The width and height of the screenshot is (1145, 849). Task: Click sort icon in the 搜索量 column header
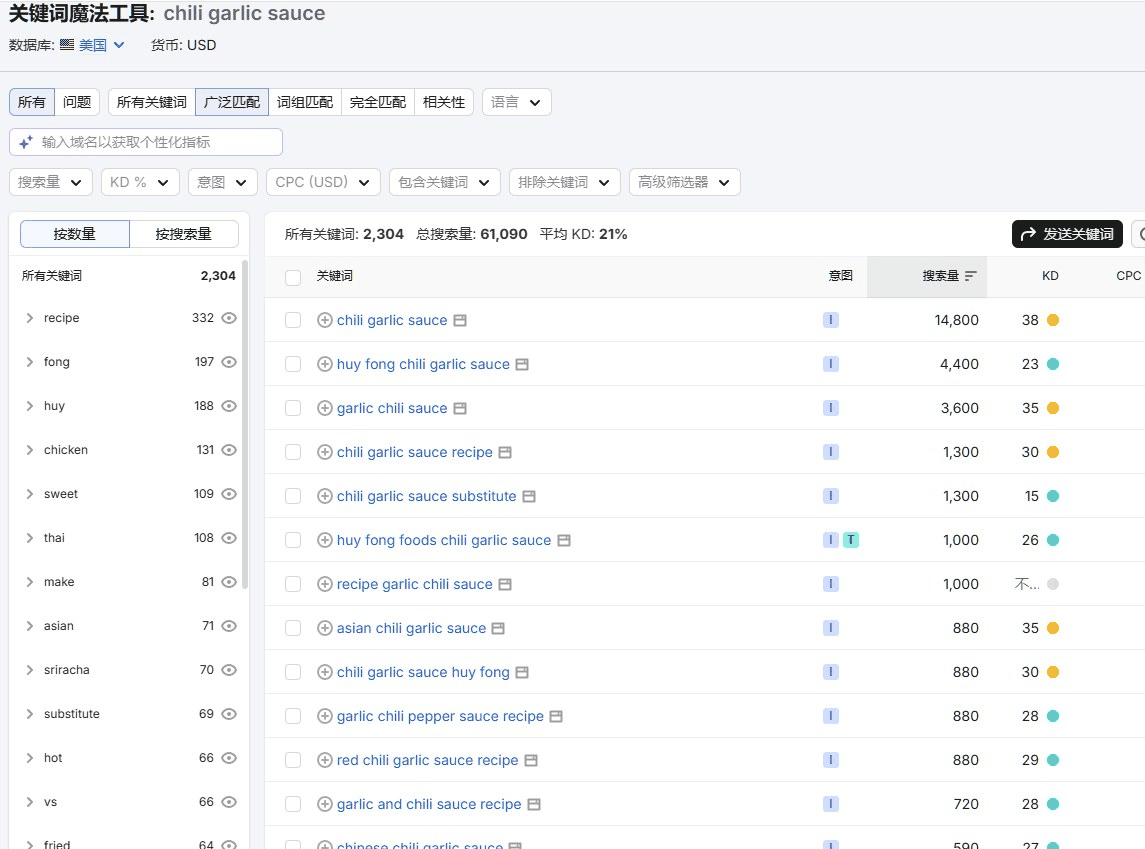pos(970,276)
